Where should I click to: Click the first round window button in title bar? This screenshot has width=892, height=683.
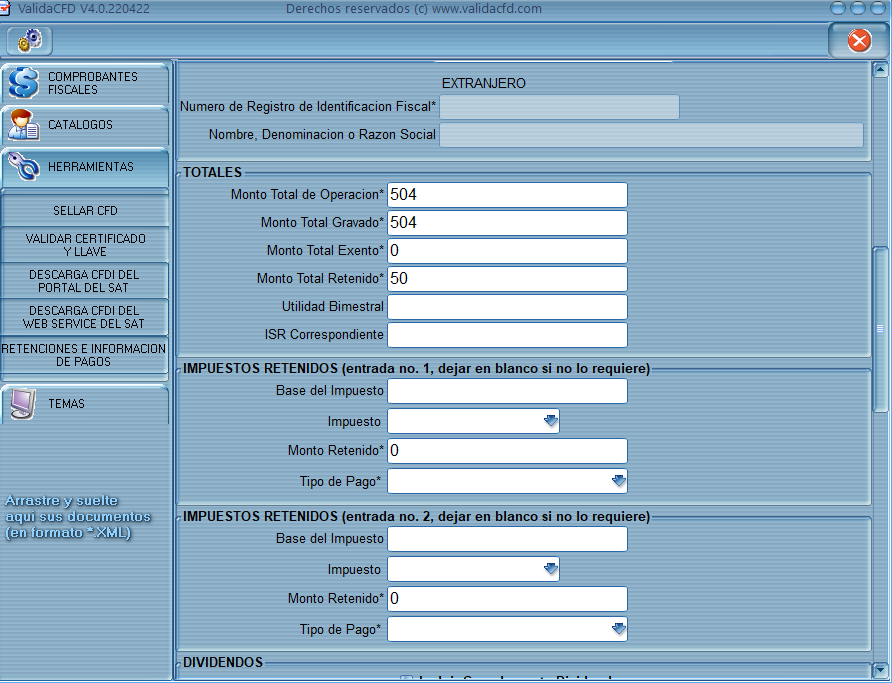tap(838, 8)
